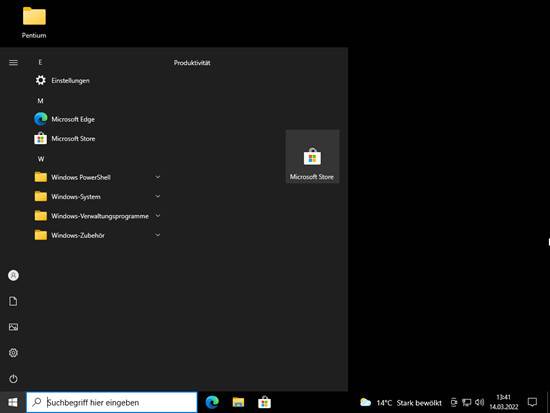Click the user account icon in the Start sidebar
Image resolution: width=550 pixels, height=413 pixels.
pos(13,275)
